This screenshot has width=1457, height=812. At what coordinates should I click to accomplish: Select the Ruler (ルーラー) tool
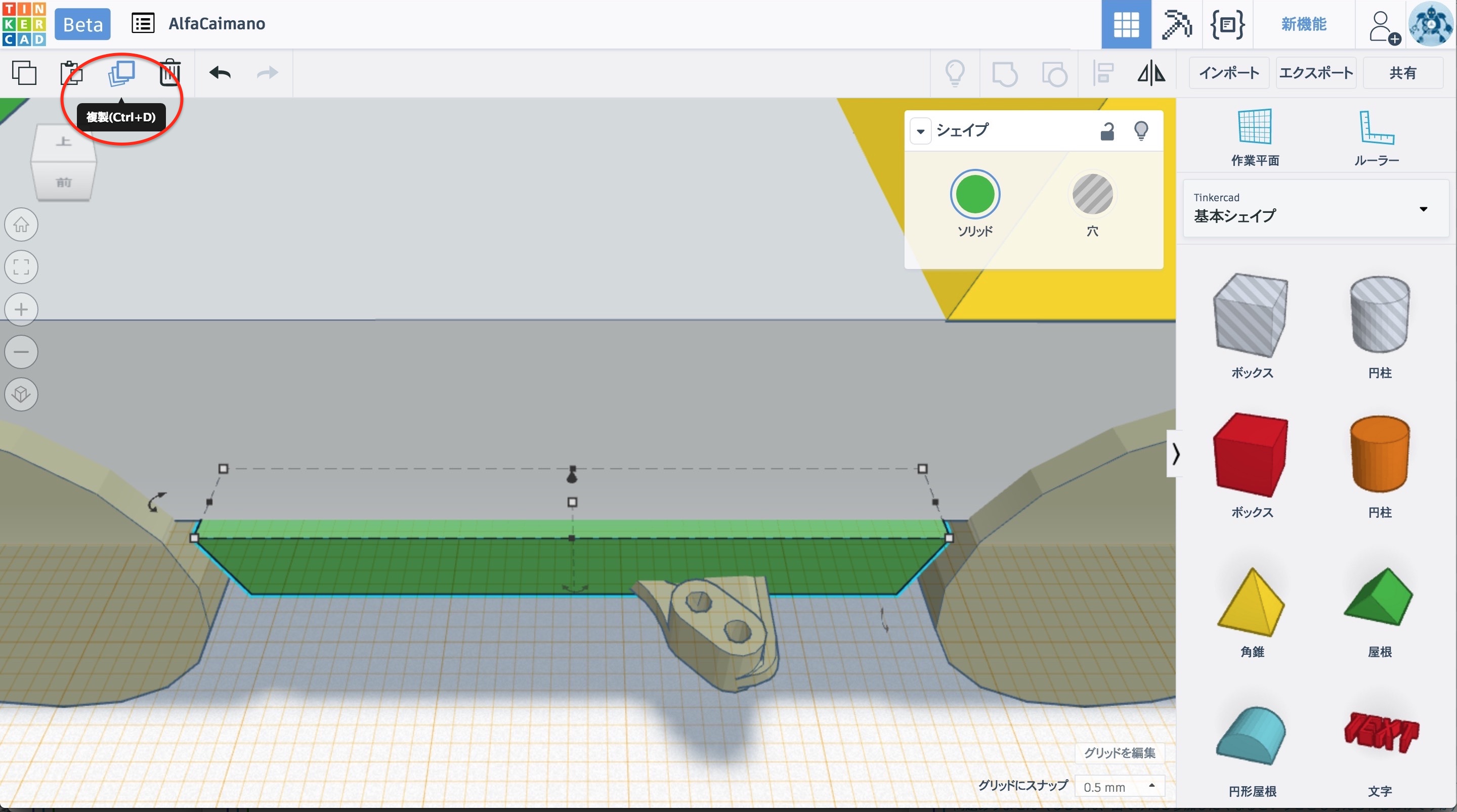click(x=1376, y=138)
